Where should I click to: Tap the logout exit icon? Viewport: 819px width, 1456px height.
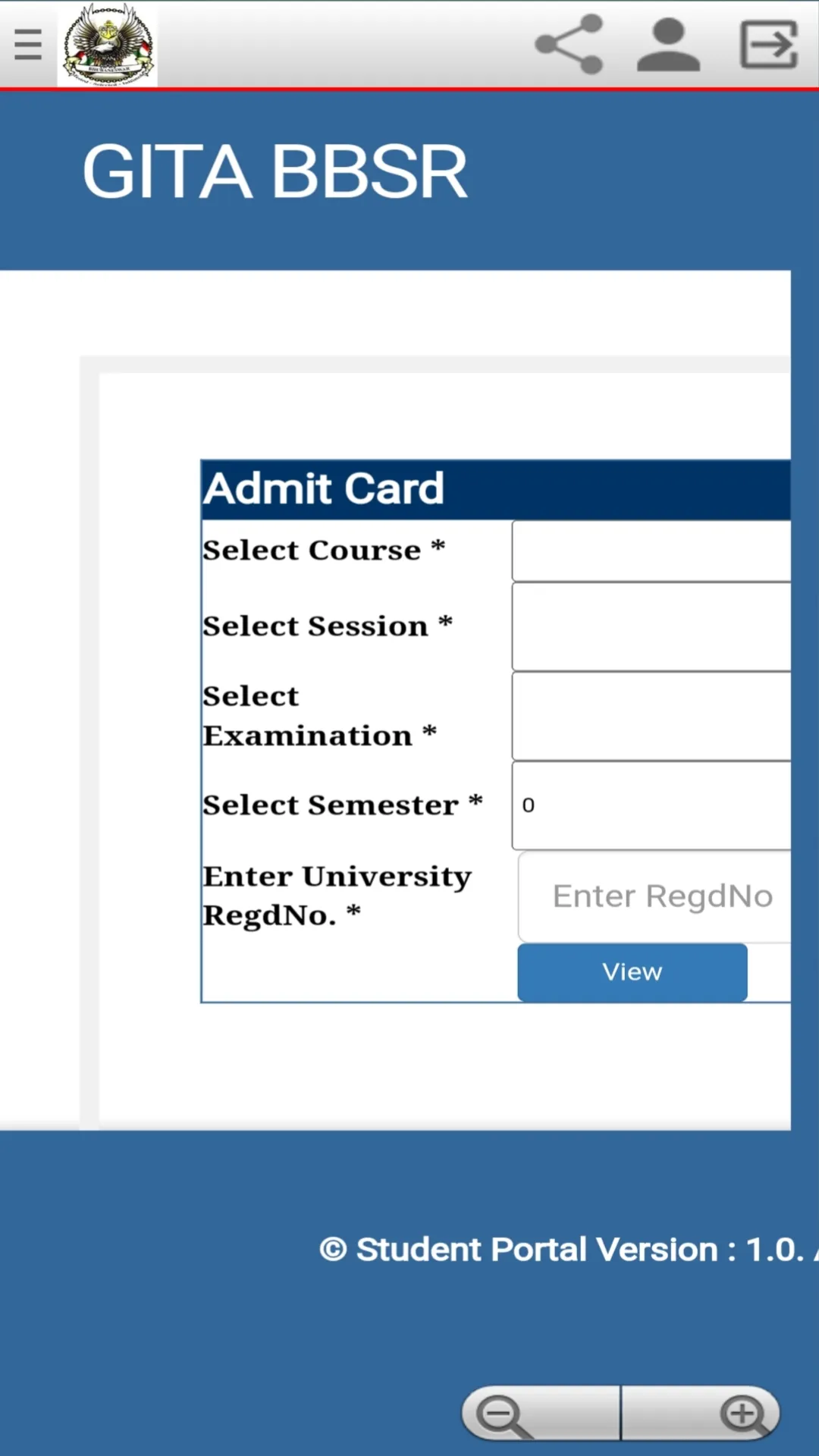coord(768,44)
